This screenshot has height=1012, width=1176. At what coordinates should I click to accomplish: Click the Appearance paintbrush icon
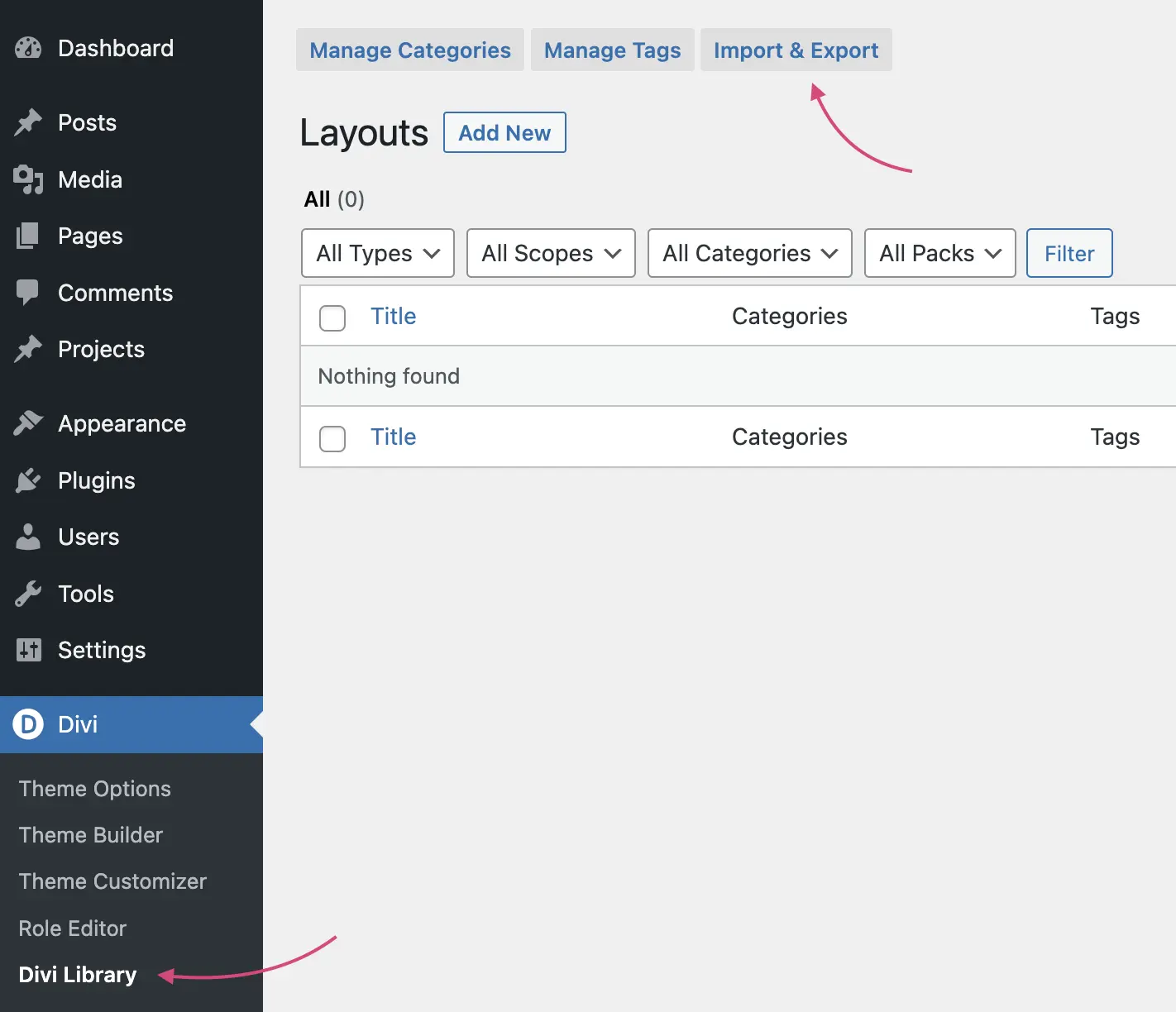tap(28, 423)
